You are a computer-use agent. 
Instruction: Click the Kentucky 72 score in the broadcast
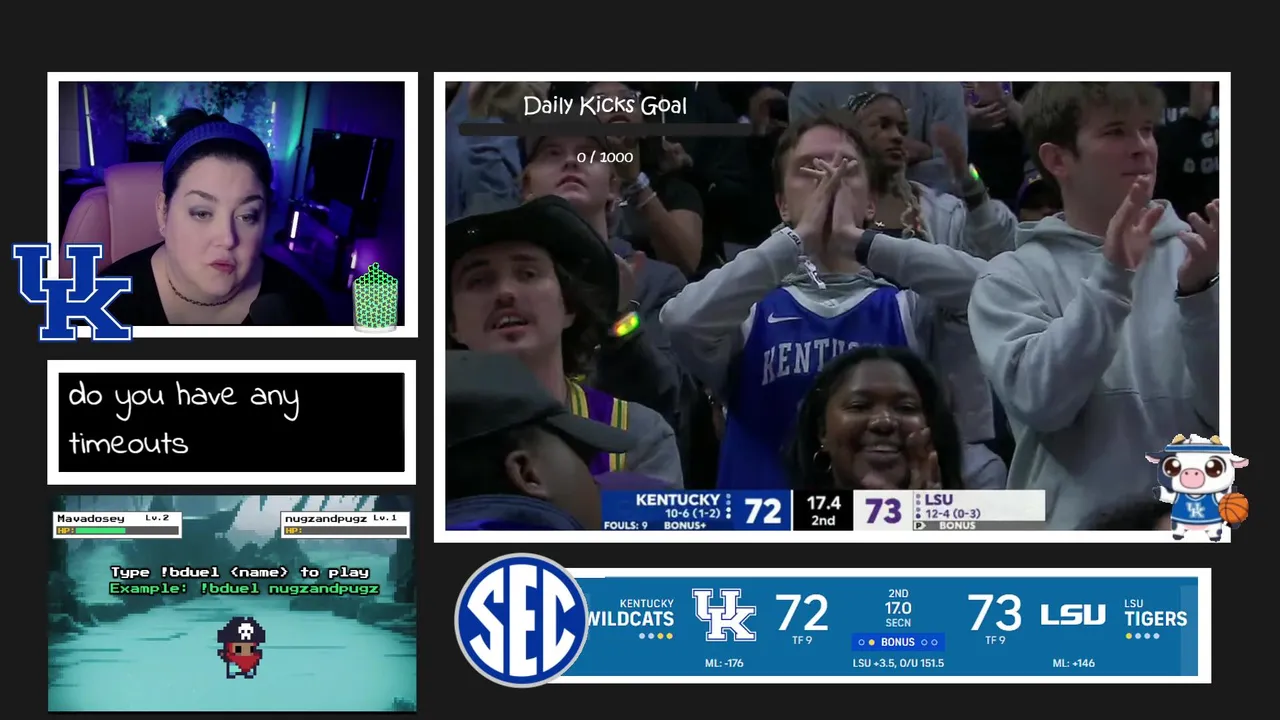tap(762, 511)
